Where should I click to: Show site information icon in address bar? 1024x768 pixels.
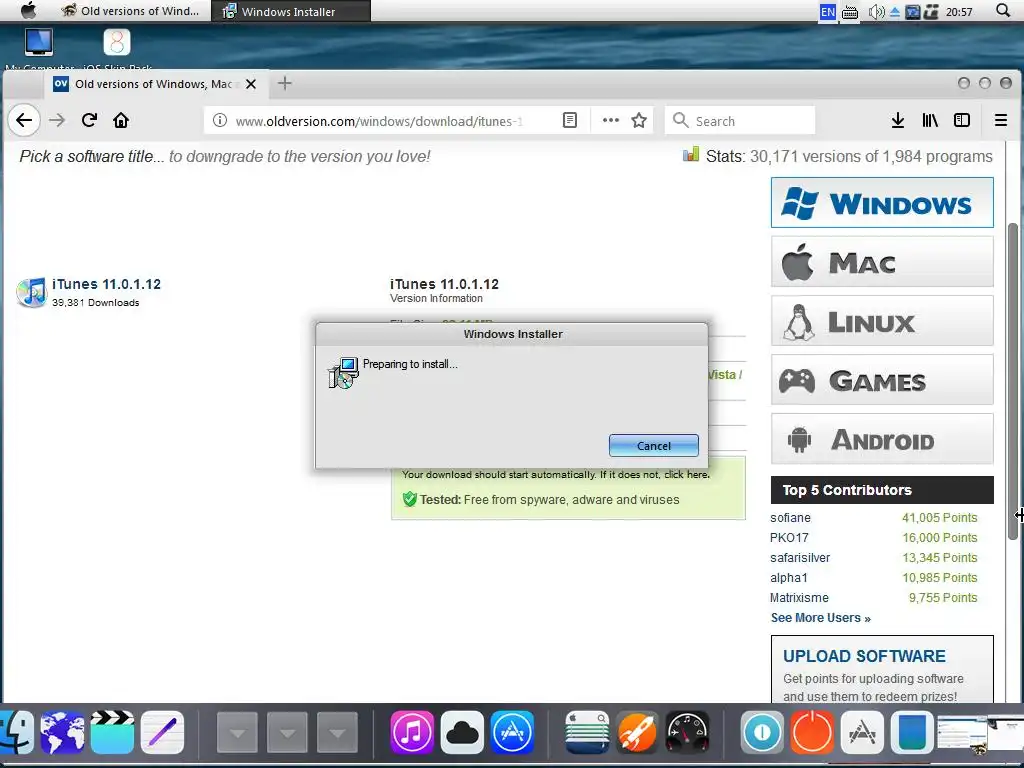pos(220,121)
